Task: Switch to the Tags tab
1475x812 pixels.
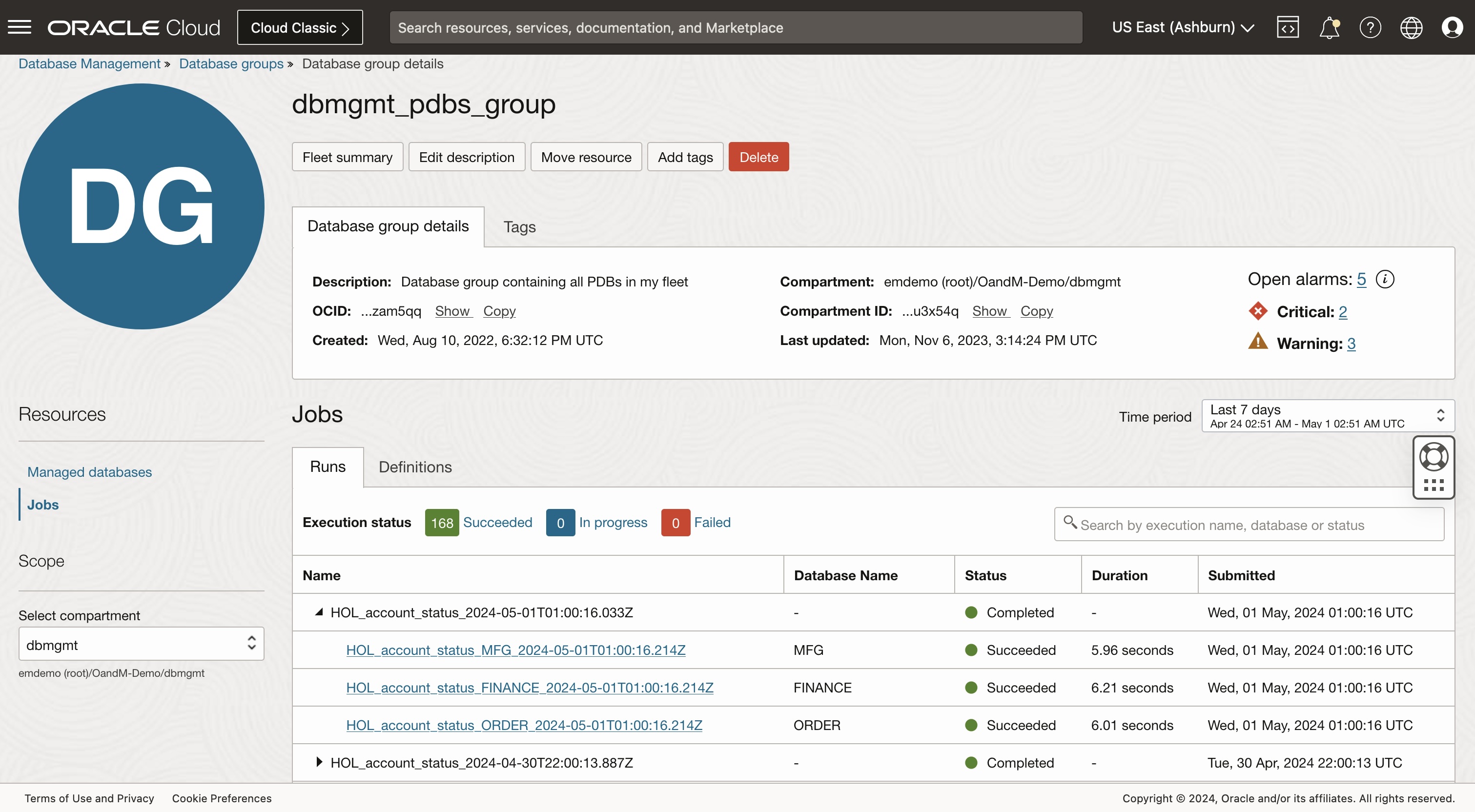Action: tap(519, 227)
